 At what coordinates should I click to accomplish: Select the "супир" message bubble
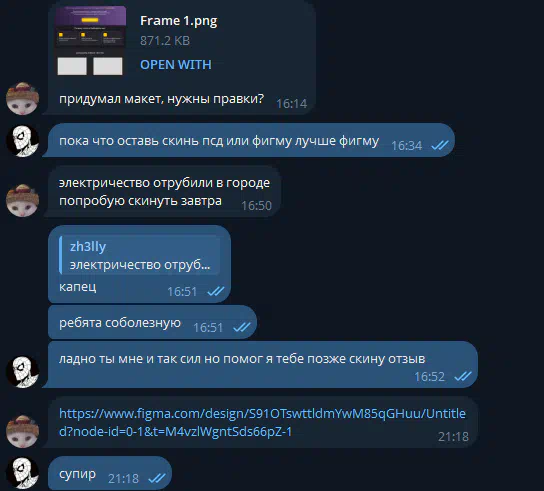tap(110, 473)
